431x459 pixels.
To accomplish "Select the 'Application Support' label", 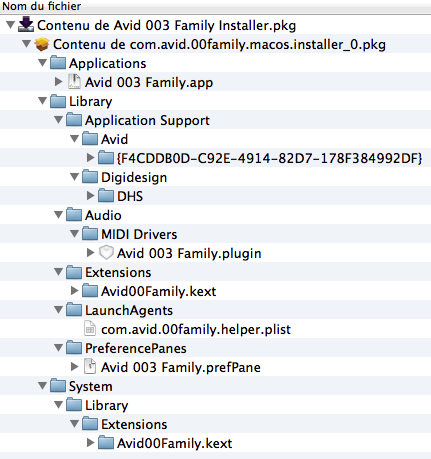I will (147, 120).
